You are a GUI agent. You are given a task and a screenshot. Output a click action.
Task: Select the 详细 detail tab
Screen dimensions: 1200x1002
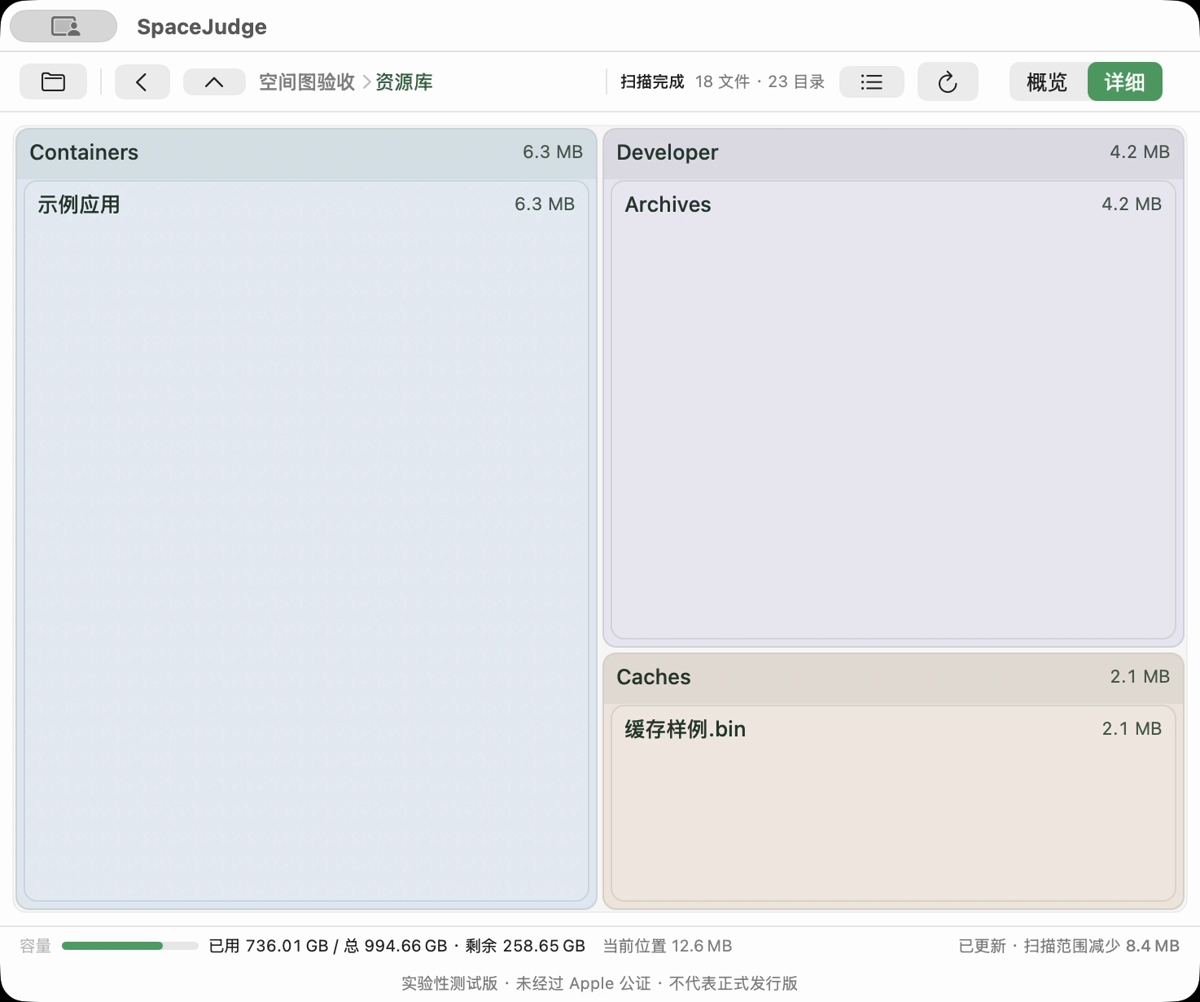click(1125, 82)
